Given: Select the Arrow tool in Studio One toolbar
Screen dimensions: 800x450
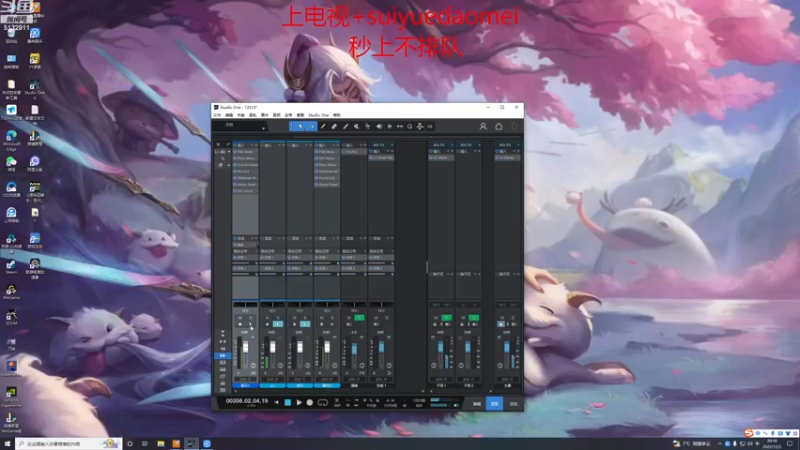Looking at the screenshot, I should click(300, 127).
